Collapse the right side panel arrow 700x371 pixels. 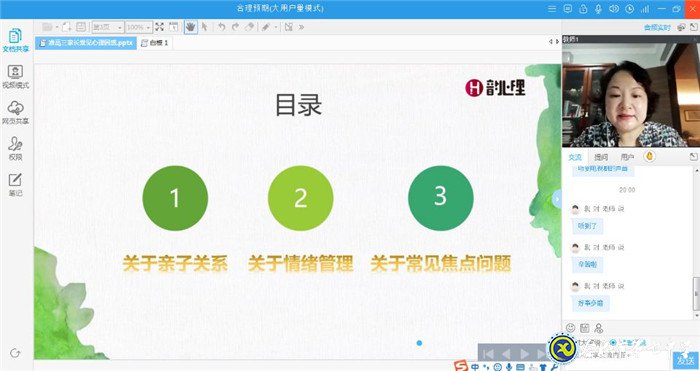click(557, 199)
